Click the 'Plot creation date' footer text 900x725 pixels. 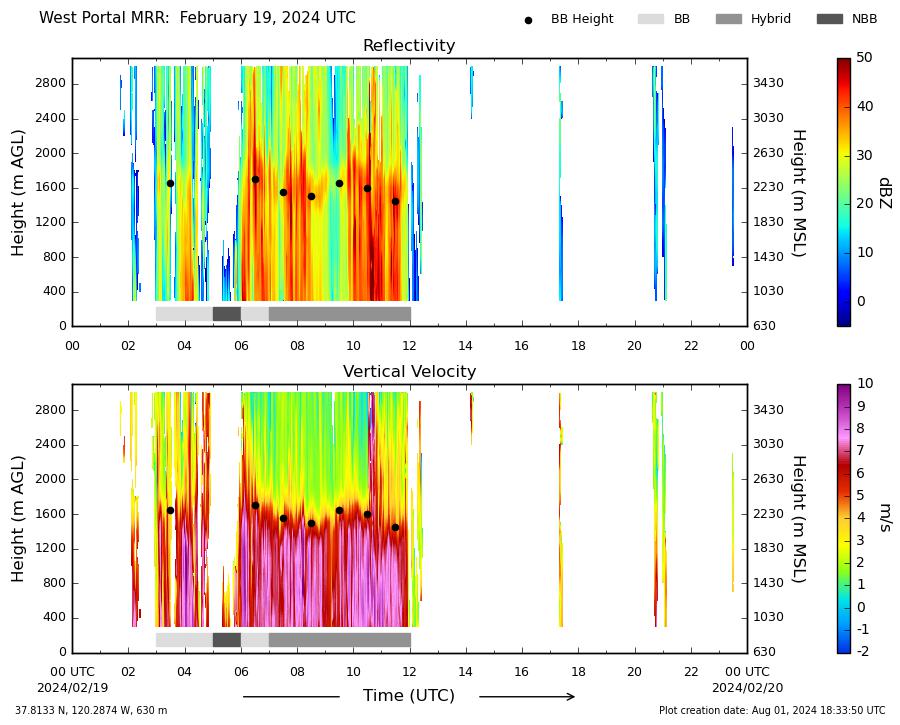[772, 711]
